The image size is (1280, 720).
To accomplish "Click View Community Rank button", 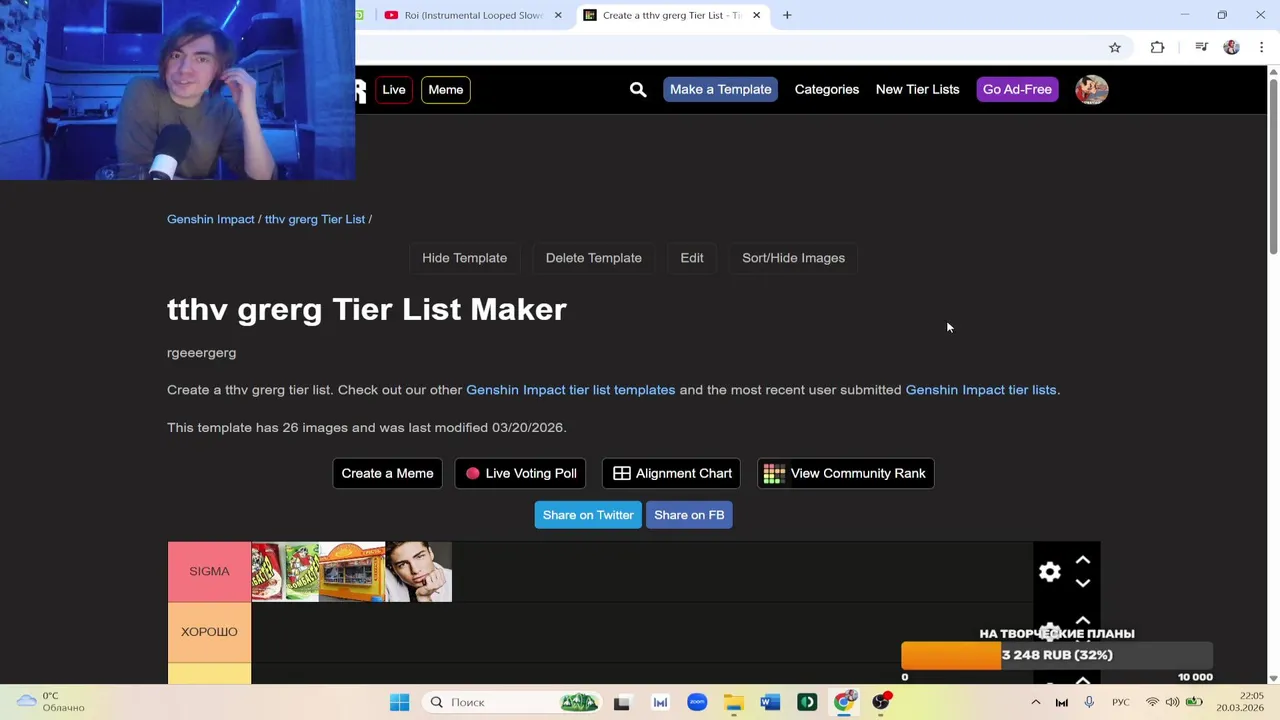I will (x=846, y=473).
